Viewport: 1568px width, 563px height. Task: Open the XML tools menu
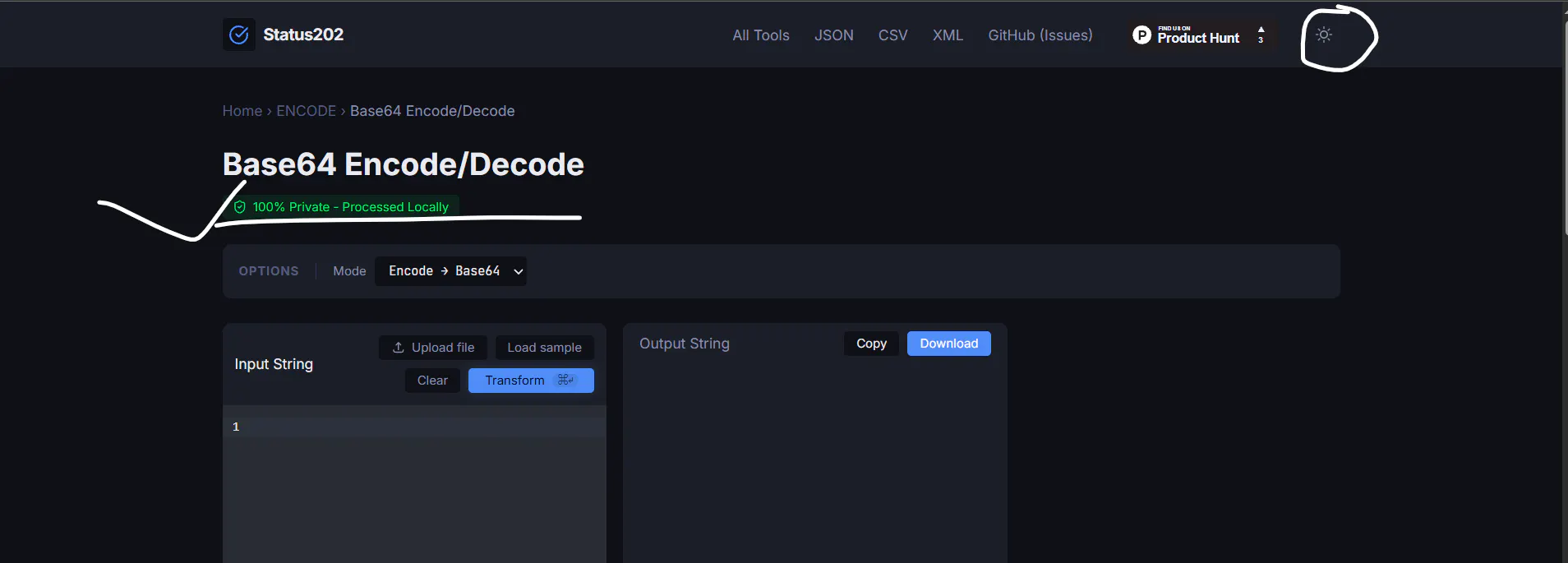(x=948, y=35)
